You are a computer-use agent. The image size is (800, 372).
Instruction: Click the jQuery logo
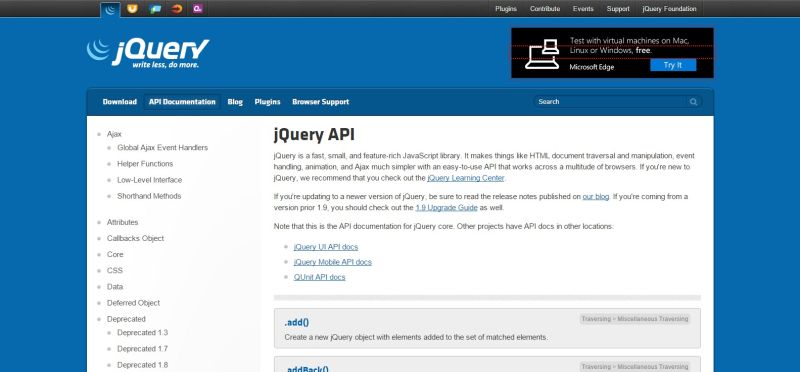click(147, 53)
